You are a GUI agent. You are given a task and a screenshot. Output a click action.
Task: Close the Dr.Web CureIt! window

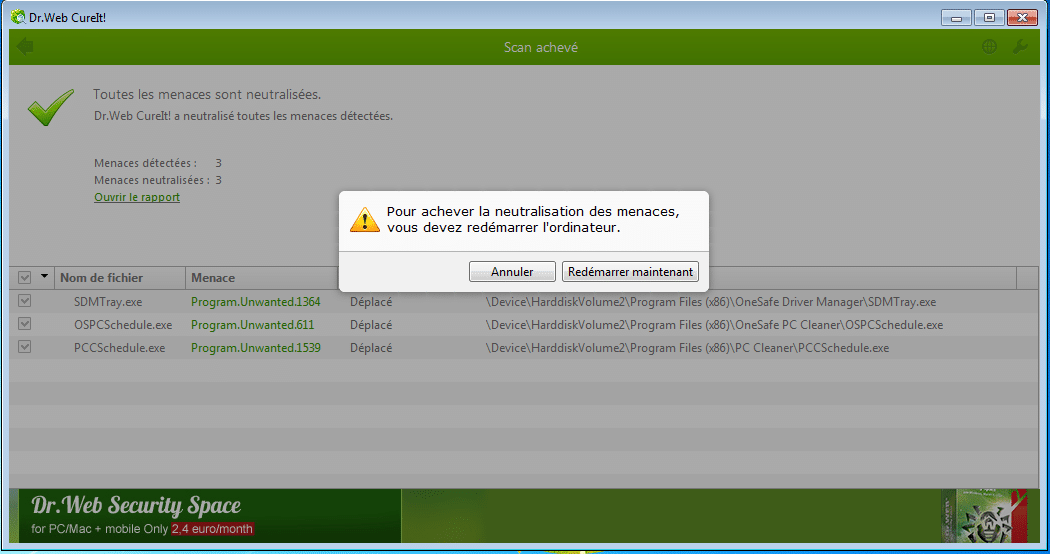click(1023, 17)
